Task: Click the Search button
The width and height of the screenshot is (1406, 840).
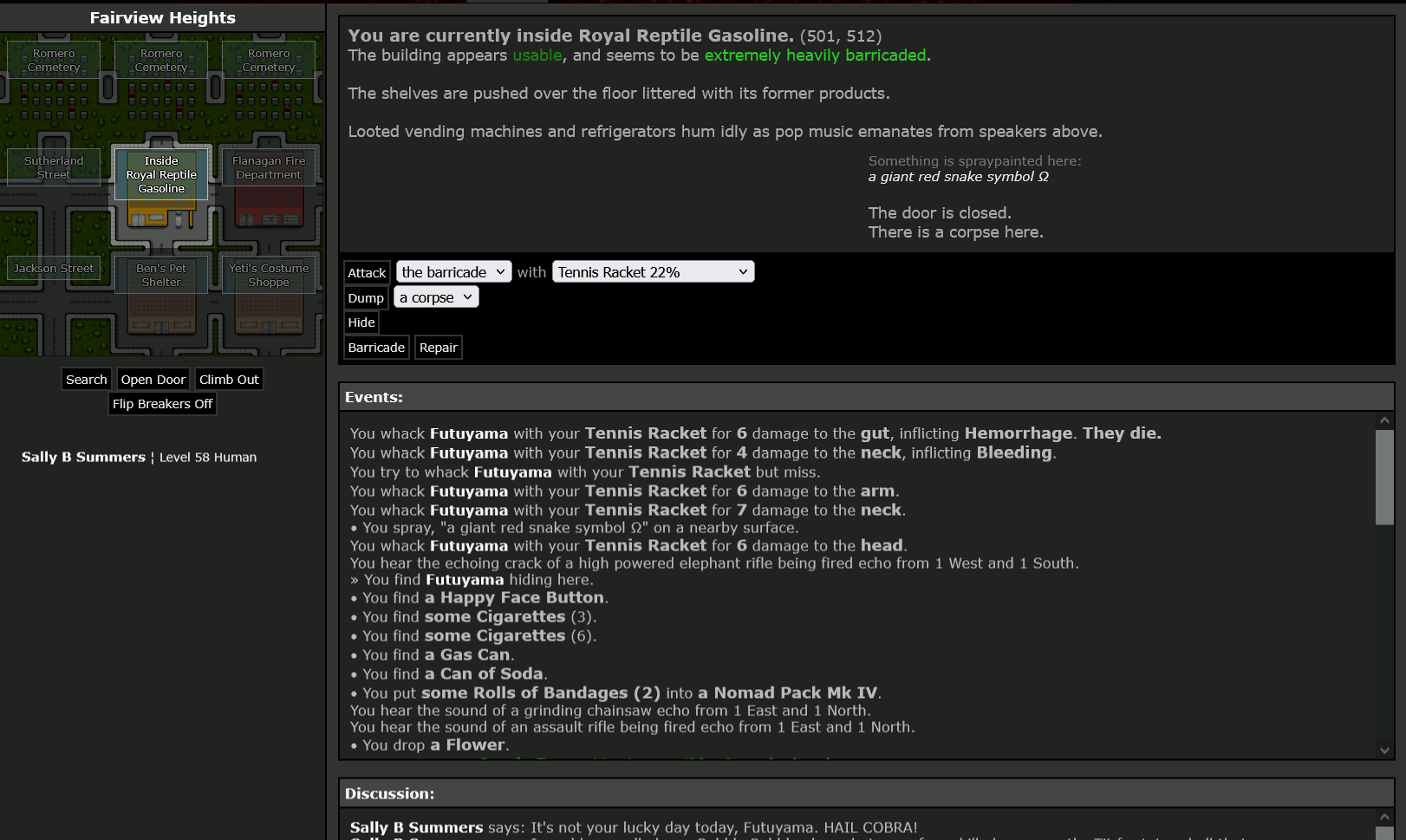Action: [x=87, y=380]
